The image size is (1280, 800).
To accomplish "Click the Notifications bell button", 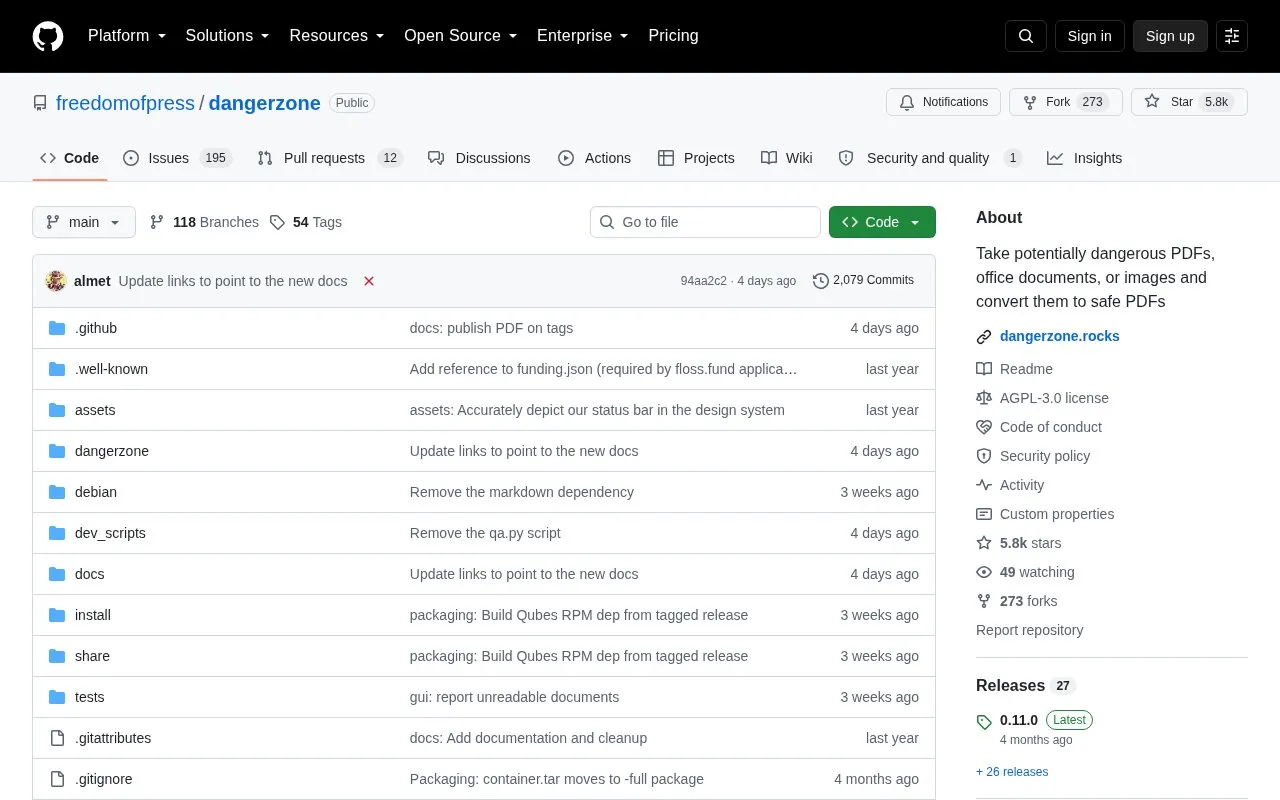I will 943,102.
